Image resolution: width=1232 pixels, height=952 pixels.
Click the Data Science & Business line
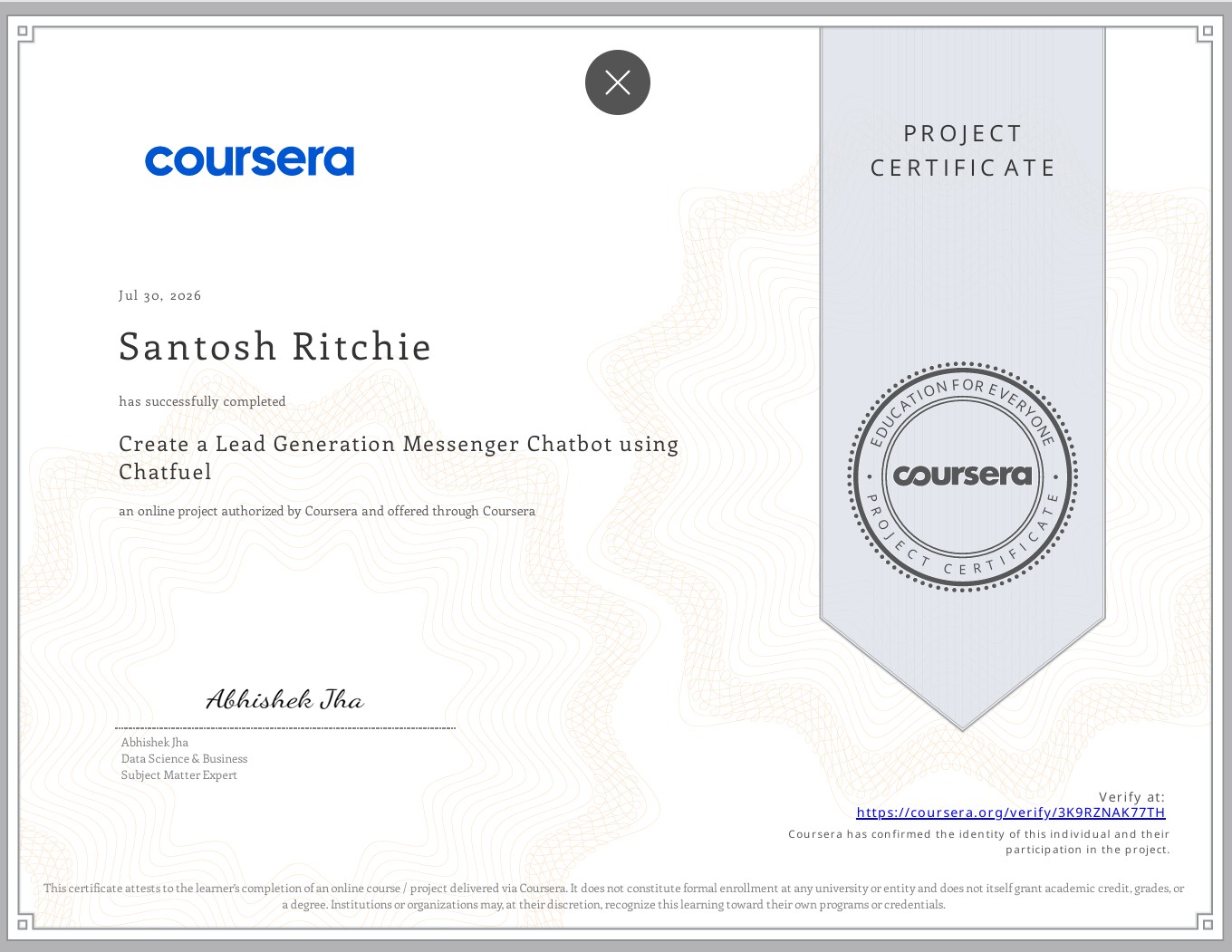[x=185, y=758]
